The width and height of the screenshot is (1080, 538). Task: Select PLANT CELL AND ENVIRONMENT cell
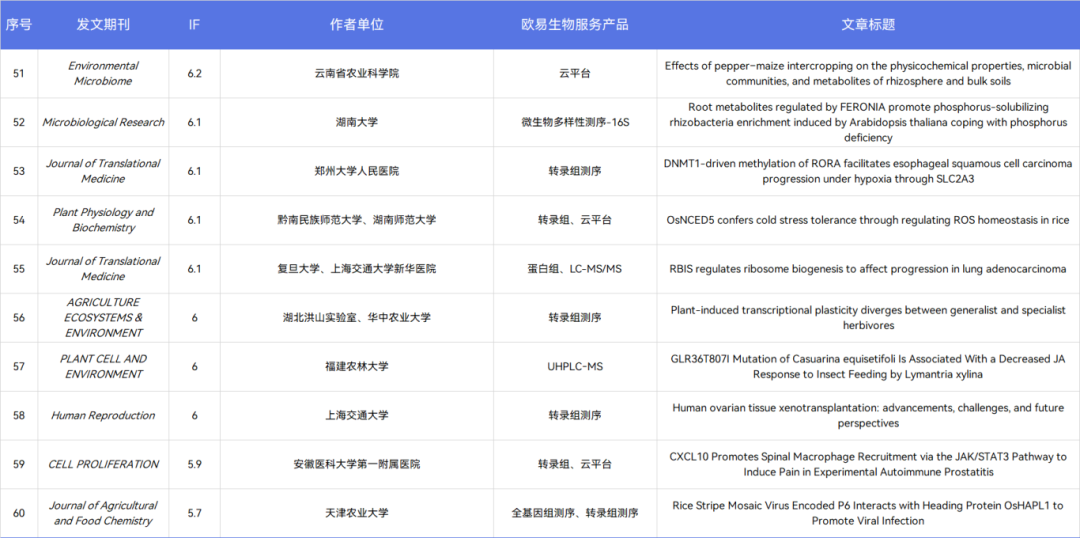point(103,366)
